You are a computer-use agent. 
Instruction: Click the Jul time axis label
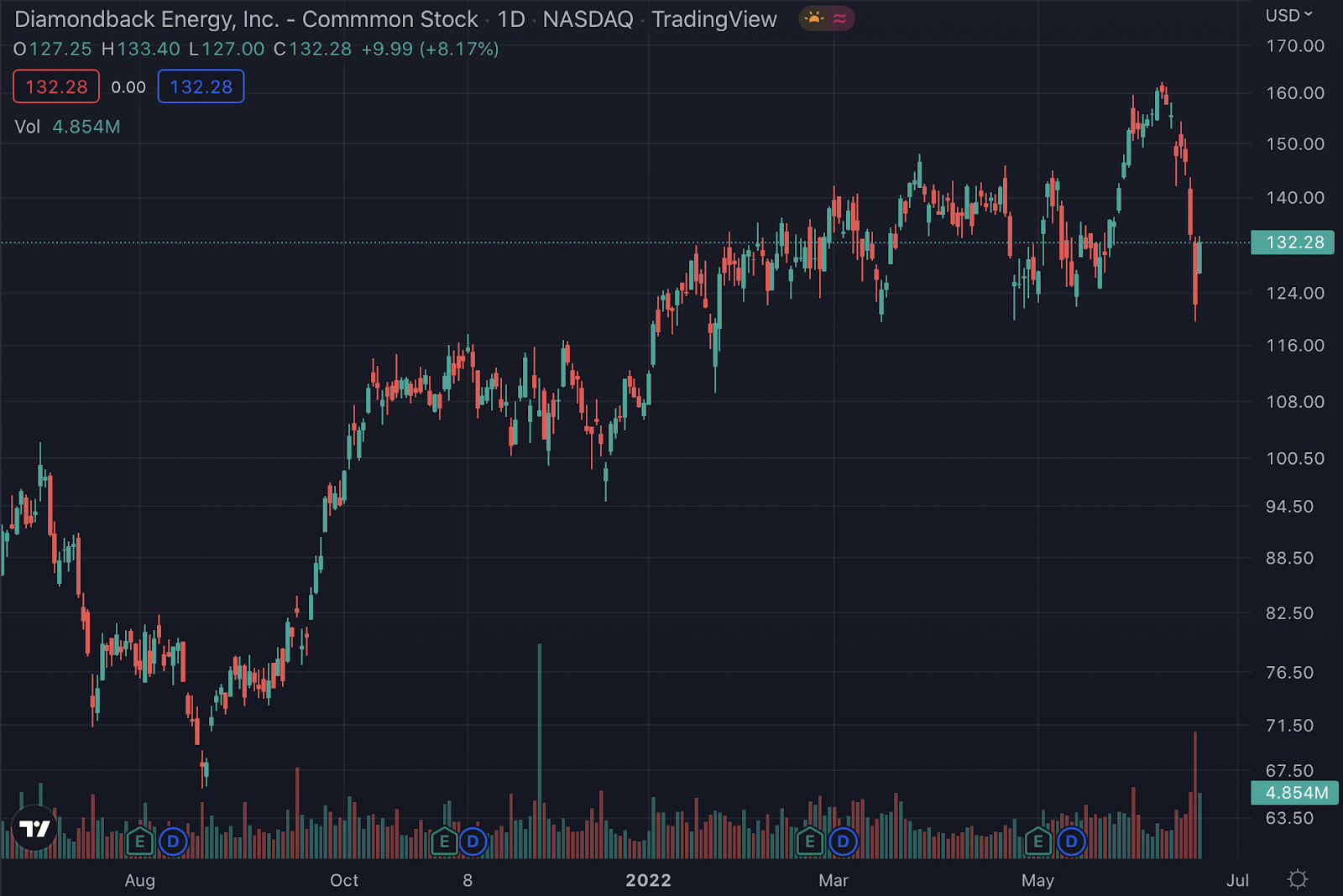[x=1237, y=880]
